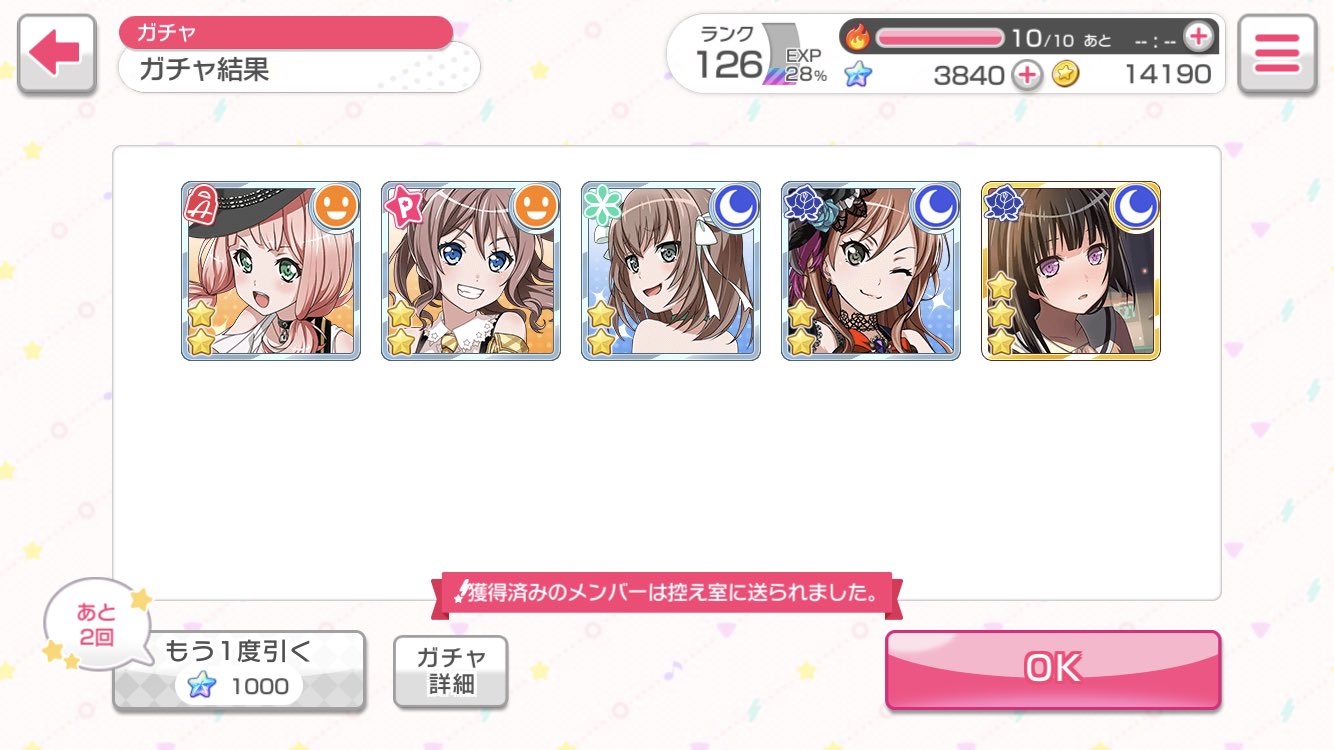Screen dimensions: 1334x750
Task: Open ガチャ詳細 details
Action: click(451, 671)
